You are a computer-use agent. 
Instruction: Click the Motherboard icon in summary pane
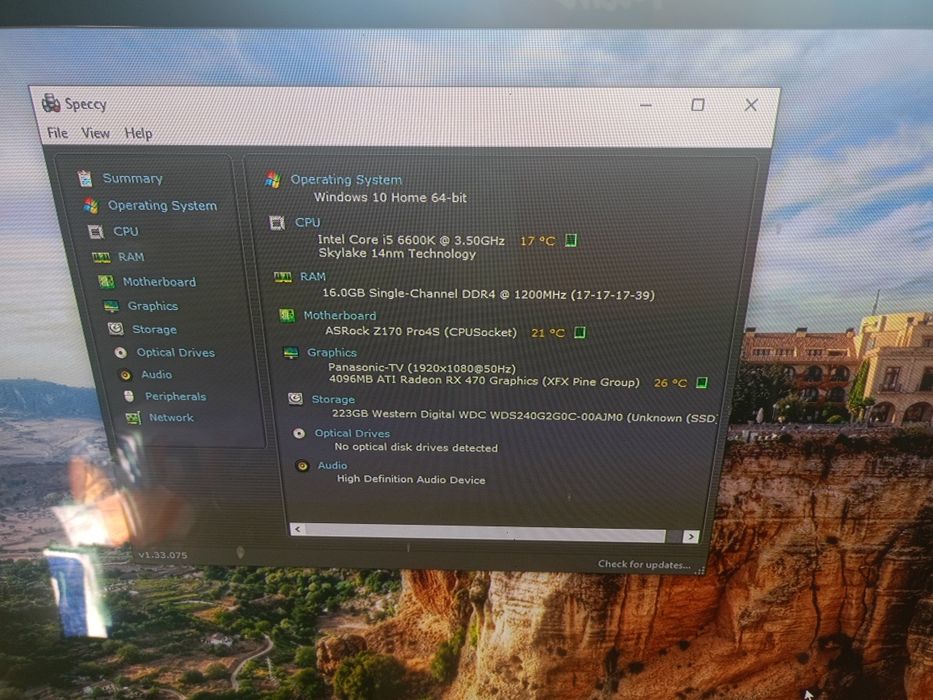(287, 315)
